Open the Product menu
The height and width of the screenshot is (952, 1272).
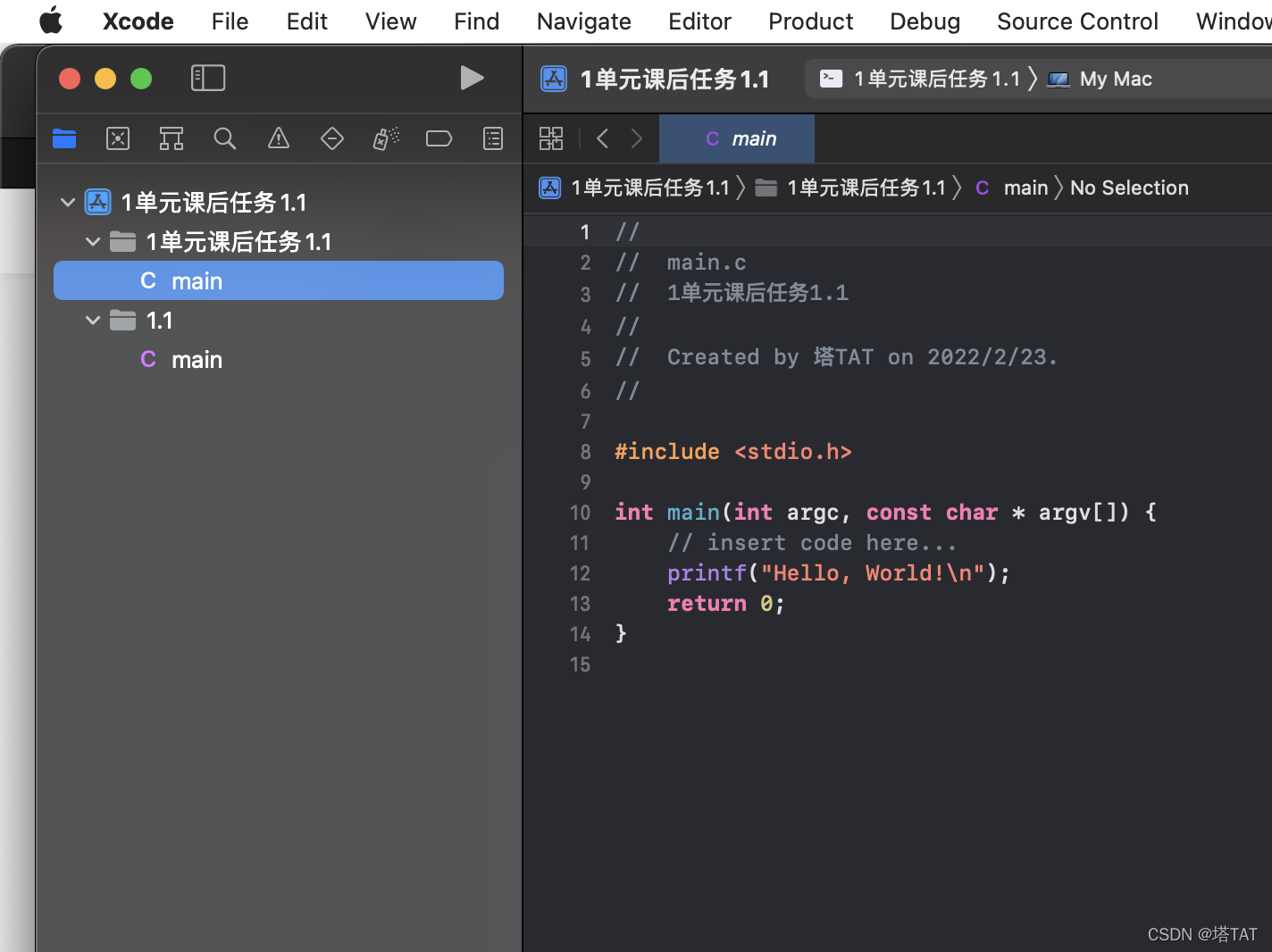[809, 21]
